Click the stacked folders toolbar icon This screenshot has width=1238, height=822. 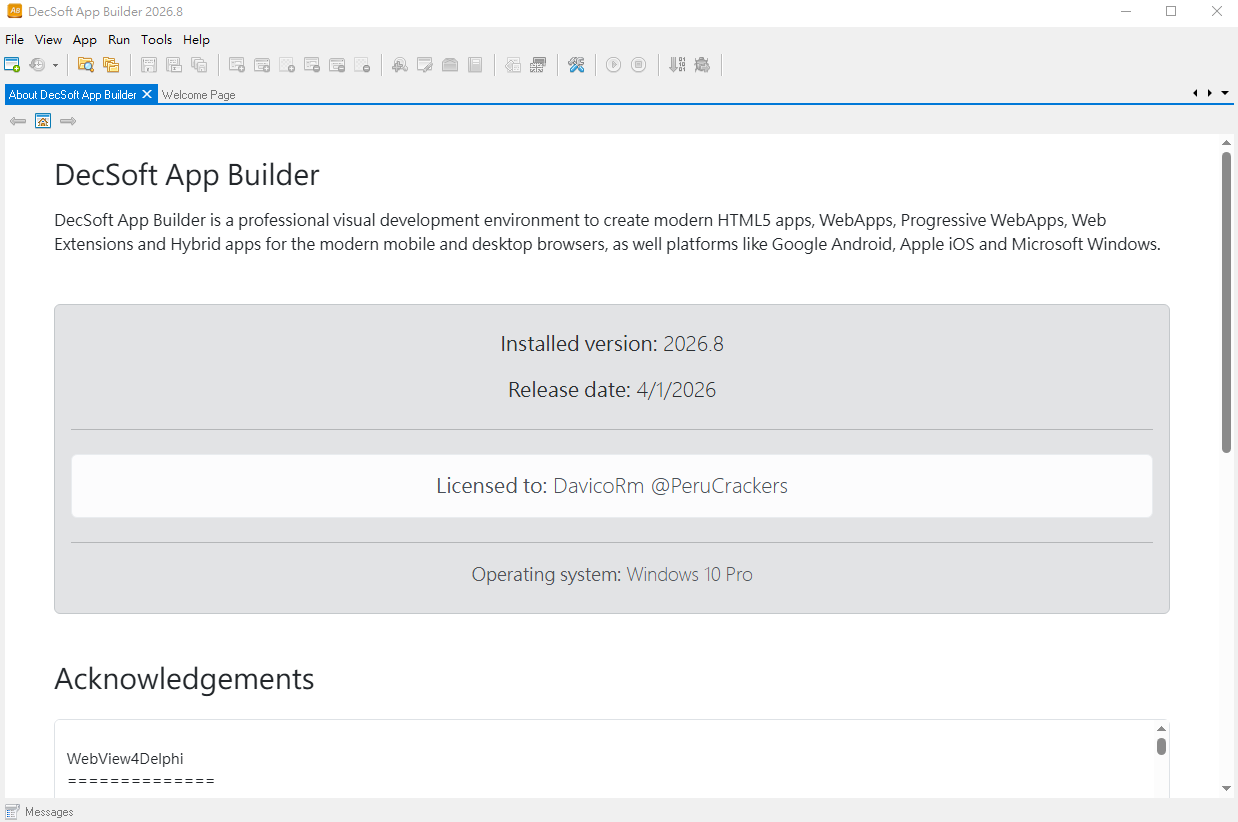111,65
